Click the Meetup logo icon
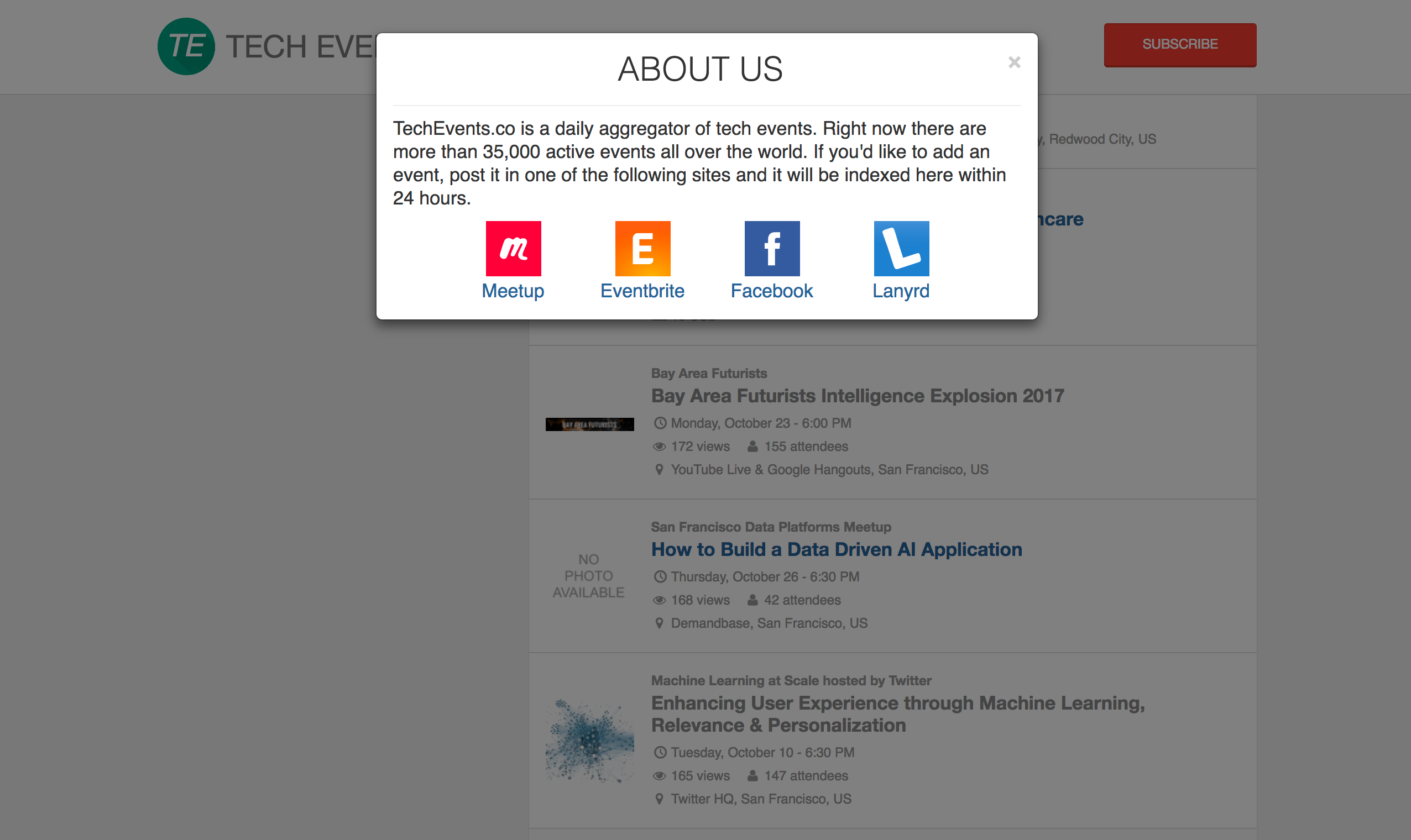 pyautogui.click(x=513, y=249)
